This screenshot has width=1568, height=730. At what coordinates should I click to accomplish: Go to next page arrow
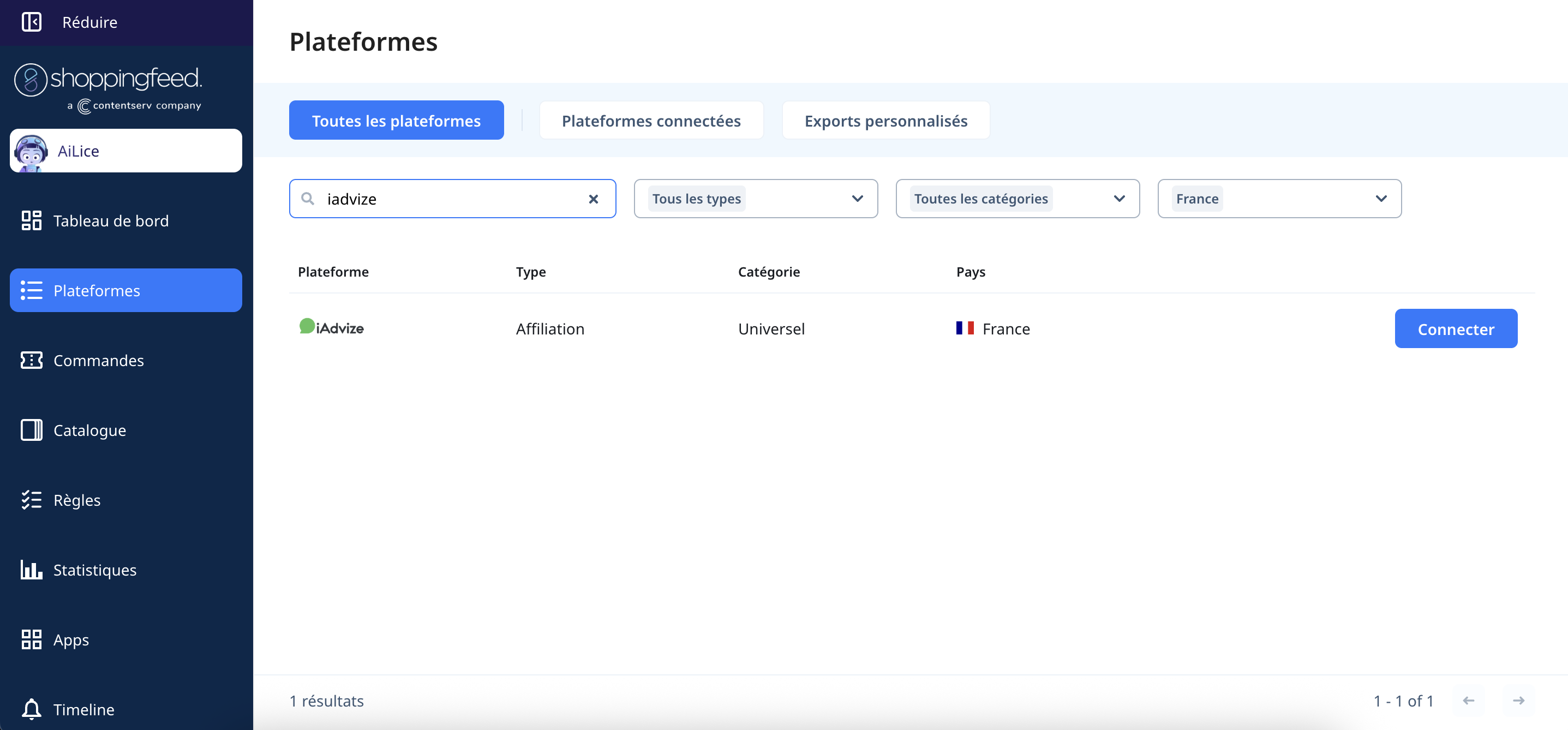(x=1519, y=701)
